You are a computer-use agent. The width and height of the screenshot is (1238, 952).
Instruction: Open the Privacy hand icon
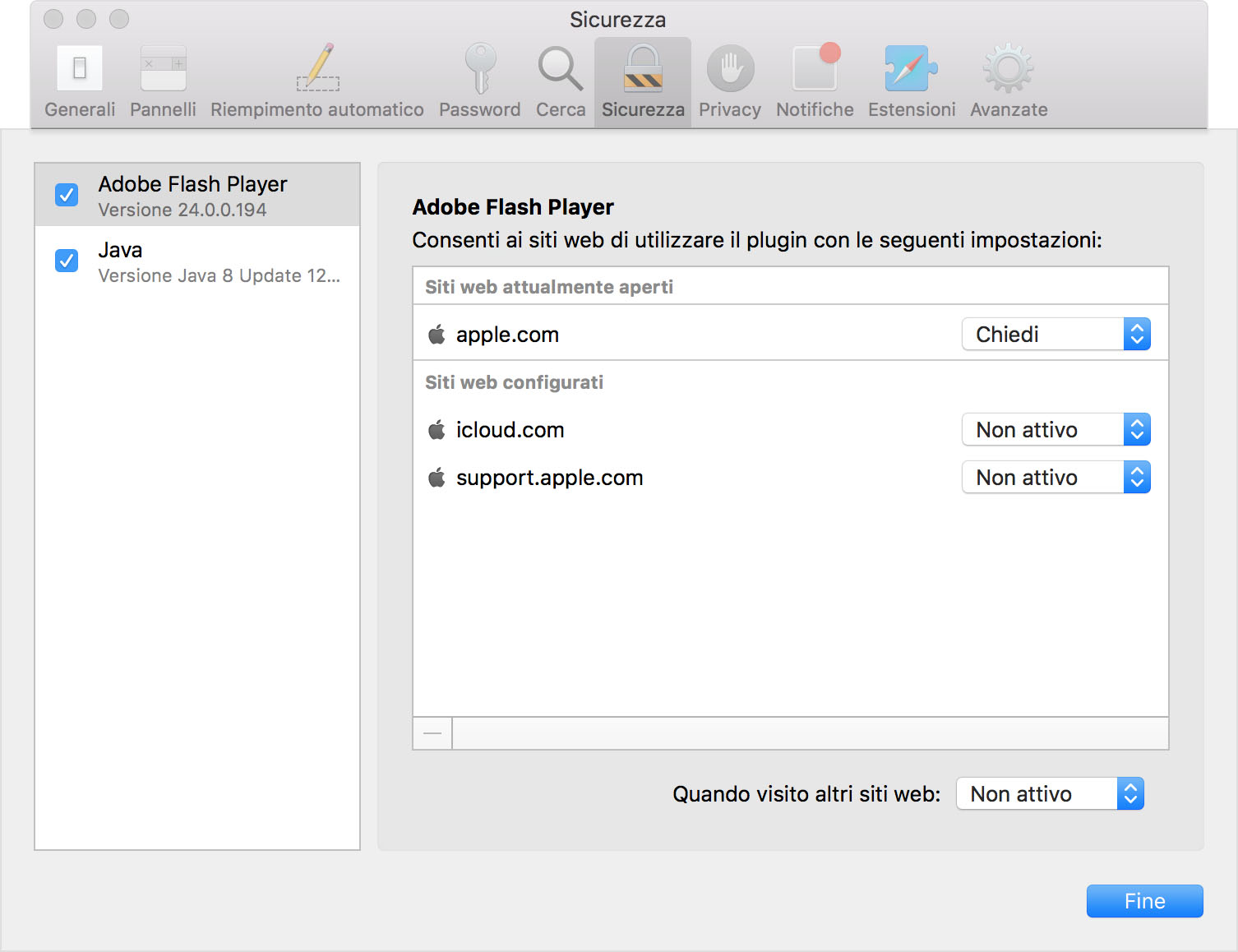[730, 68]
